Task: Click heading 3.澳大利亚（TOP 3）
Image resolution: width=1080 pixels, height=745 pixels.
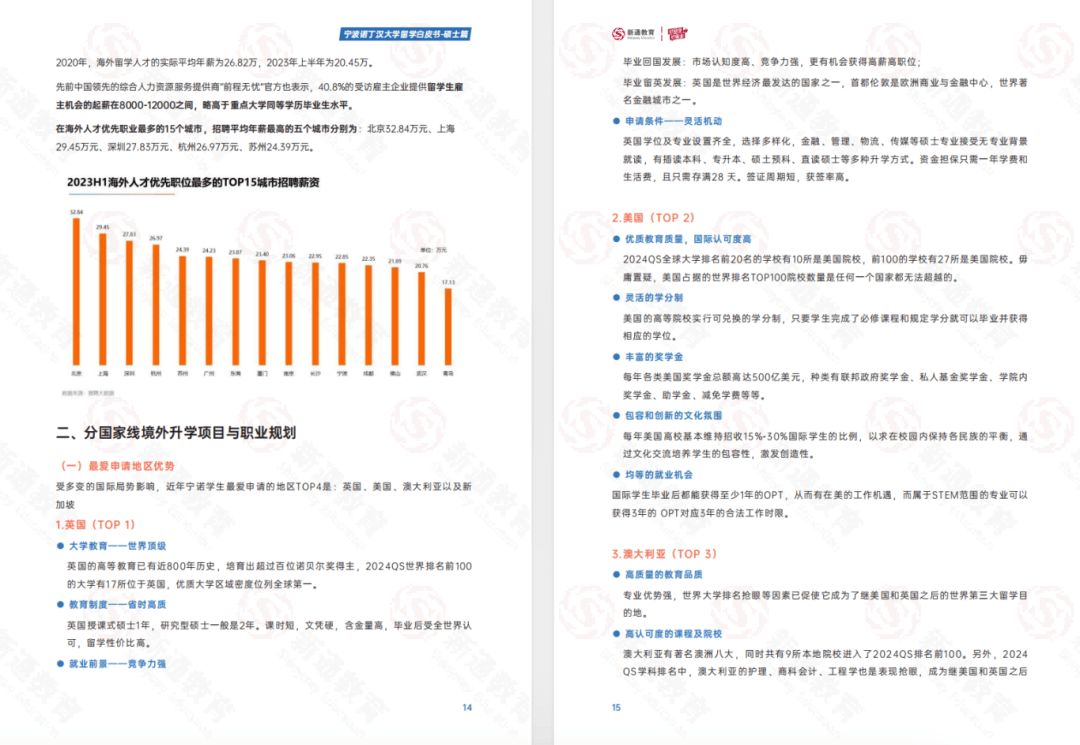Action: pos(664,554)
